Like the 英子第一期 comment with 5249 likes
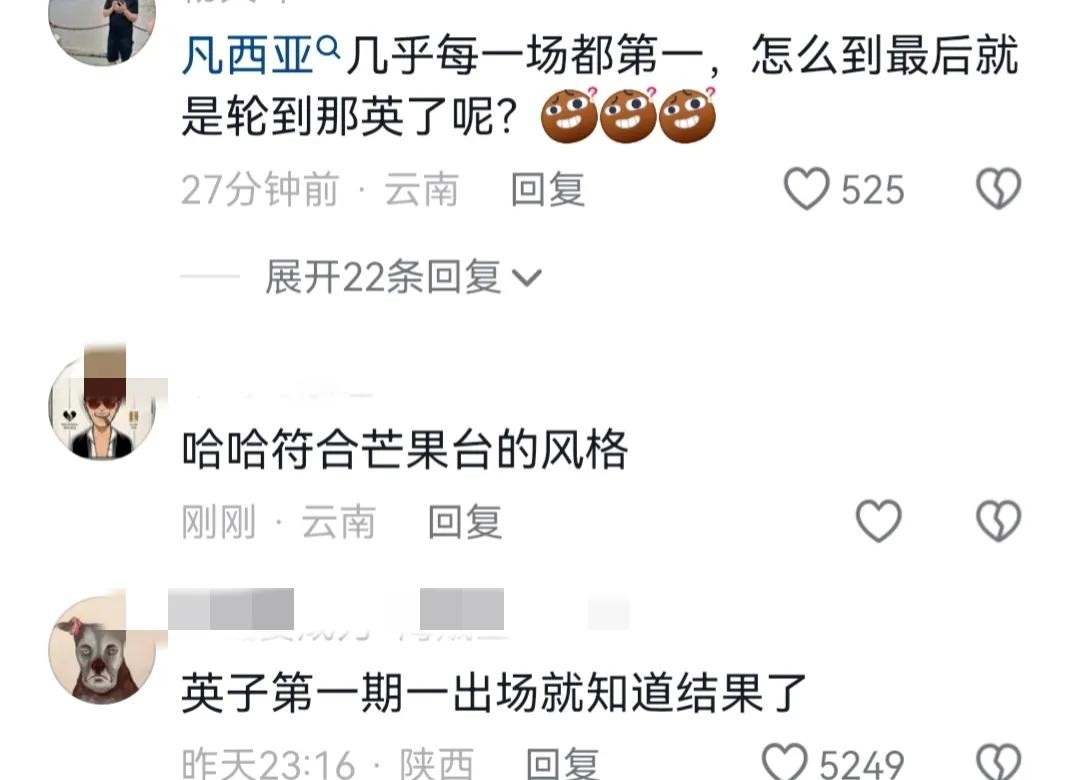 [x=785, y=762]
